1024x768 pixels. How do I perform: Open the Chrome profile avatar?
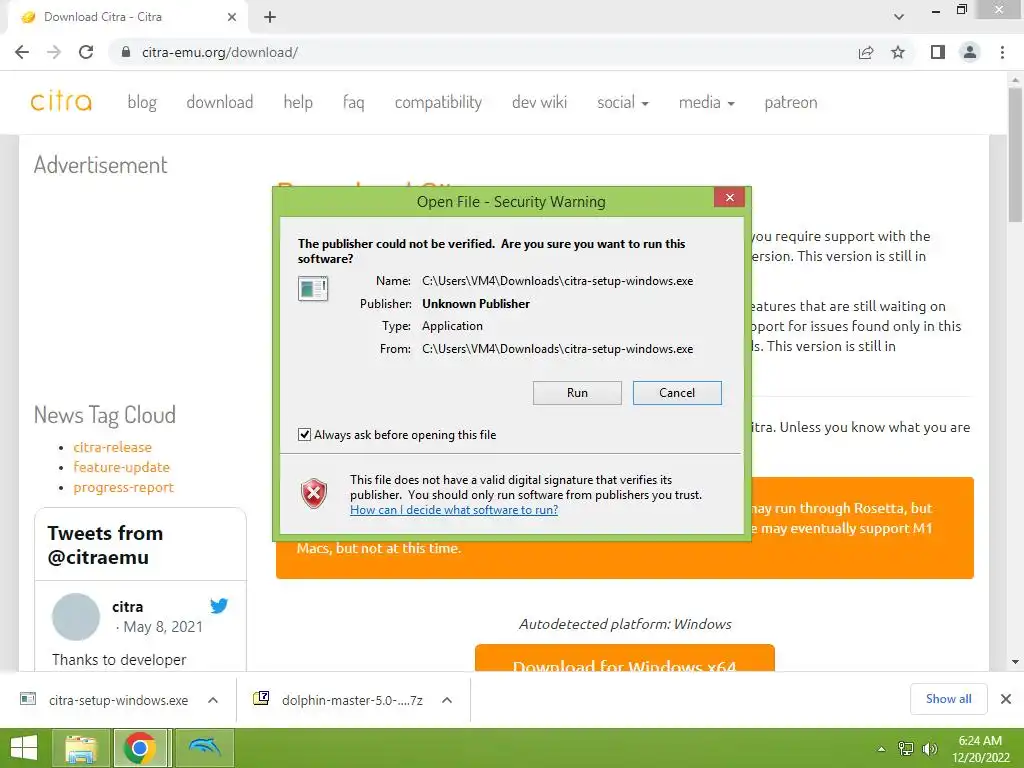(970, 52)
